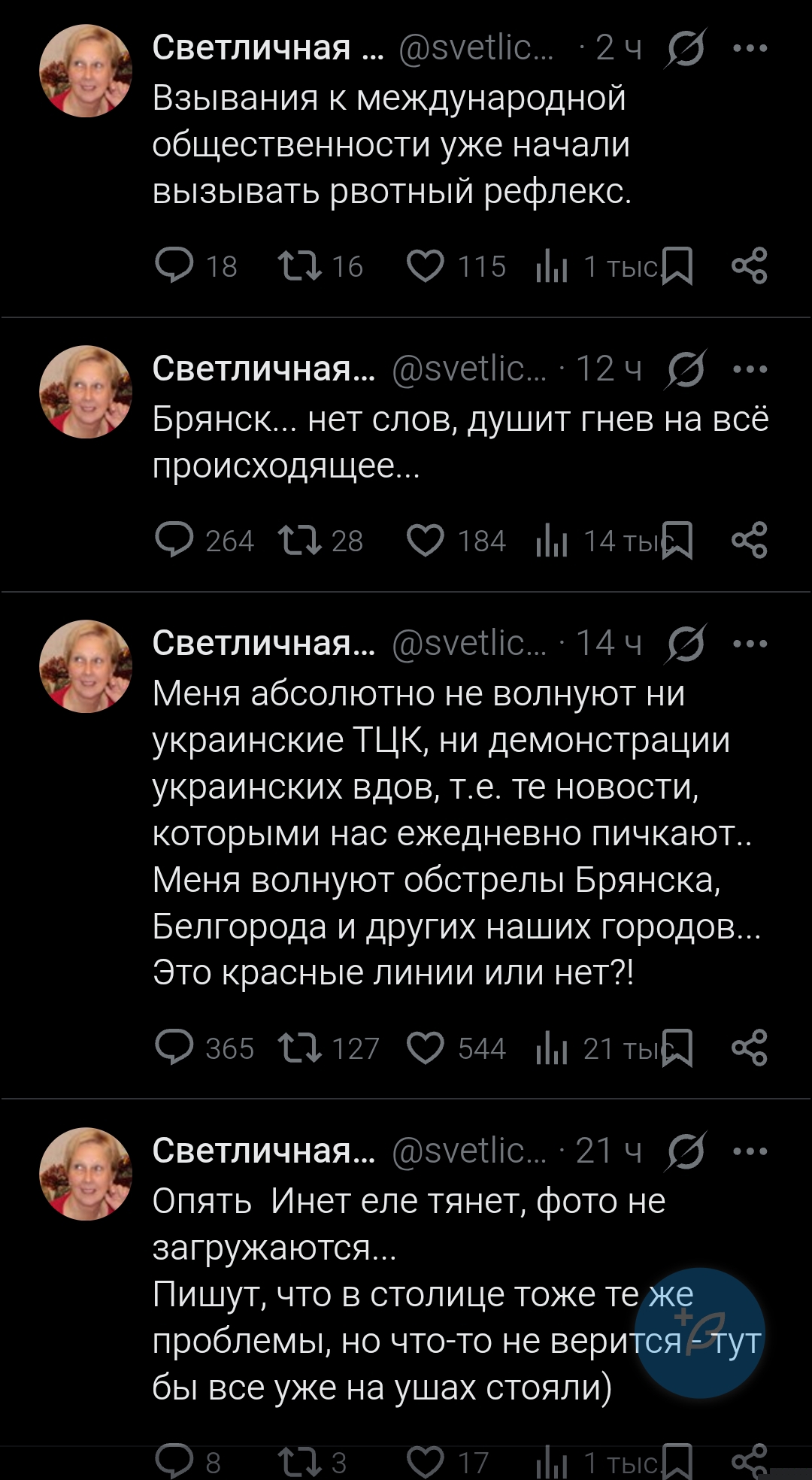Tap the floating compose new post button
The width and height of the screenshot is (812, 1480).
coord(700,1333)
